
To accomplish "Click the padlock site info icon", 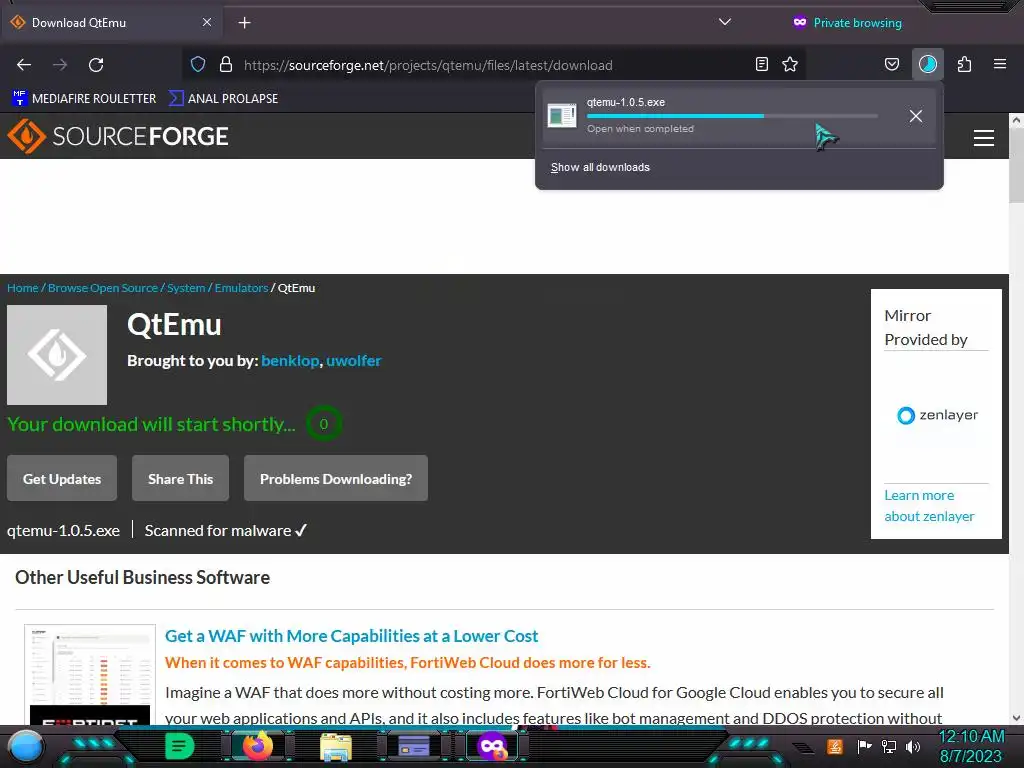I will click(x=225, y=64).
